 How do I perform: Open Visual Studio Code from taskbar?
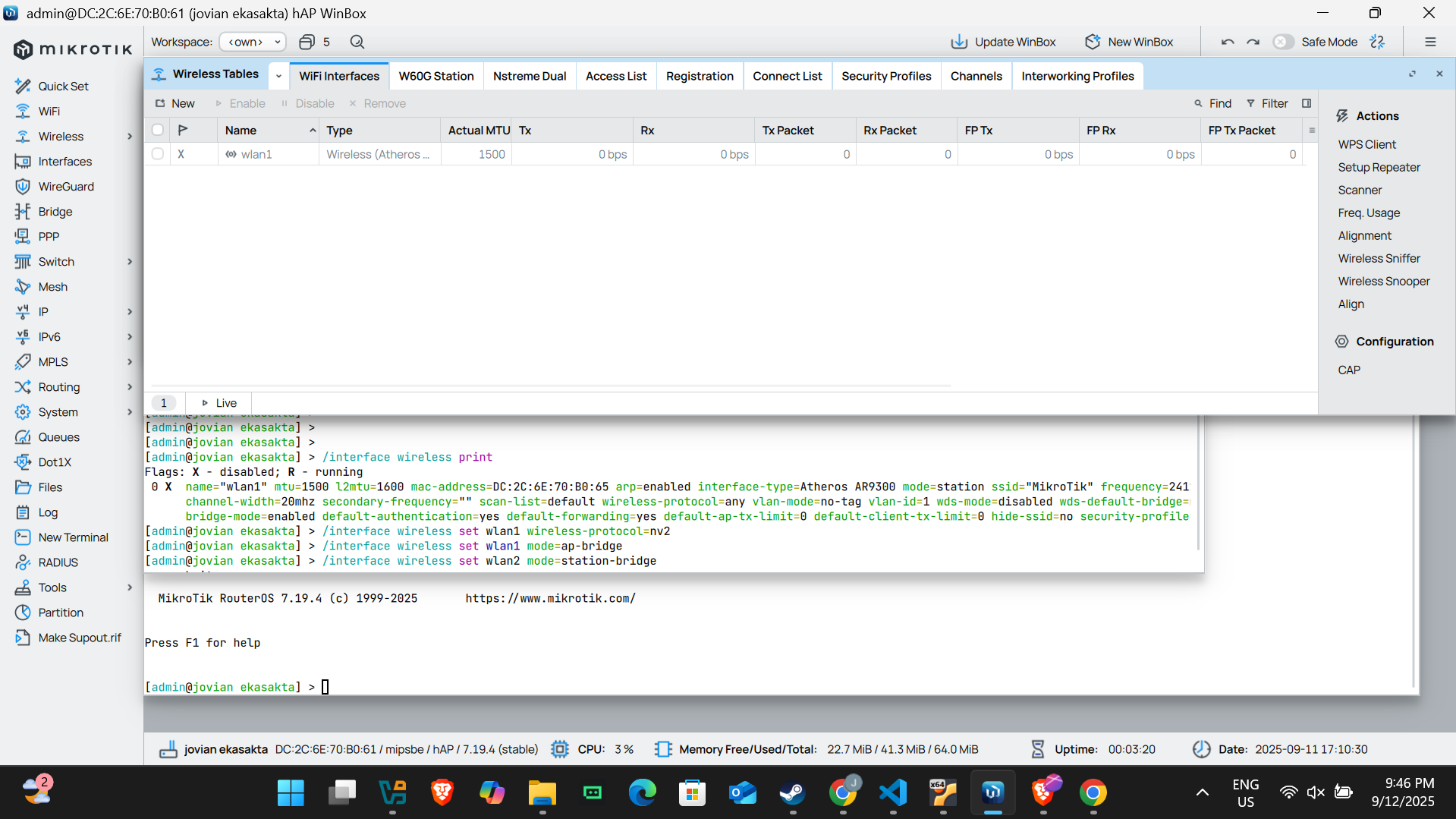click(x=893, y=793)
